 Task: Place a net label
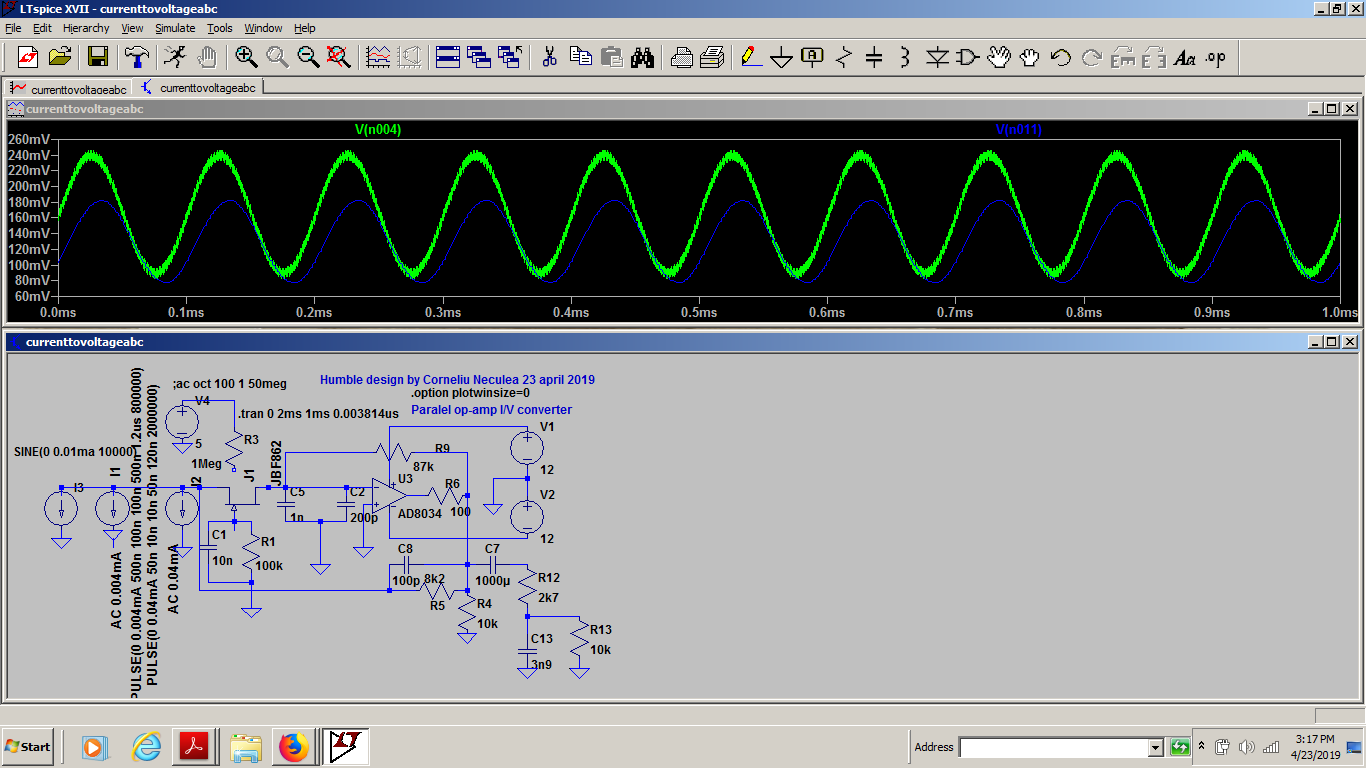[x=813, y=57]
